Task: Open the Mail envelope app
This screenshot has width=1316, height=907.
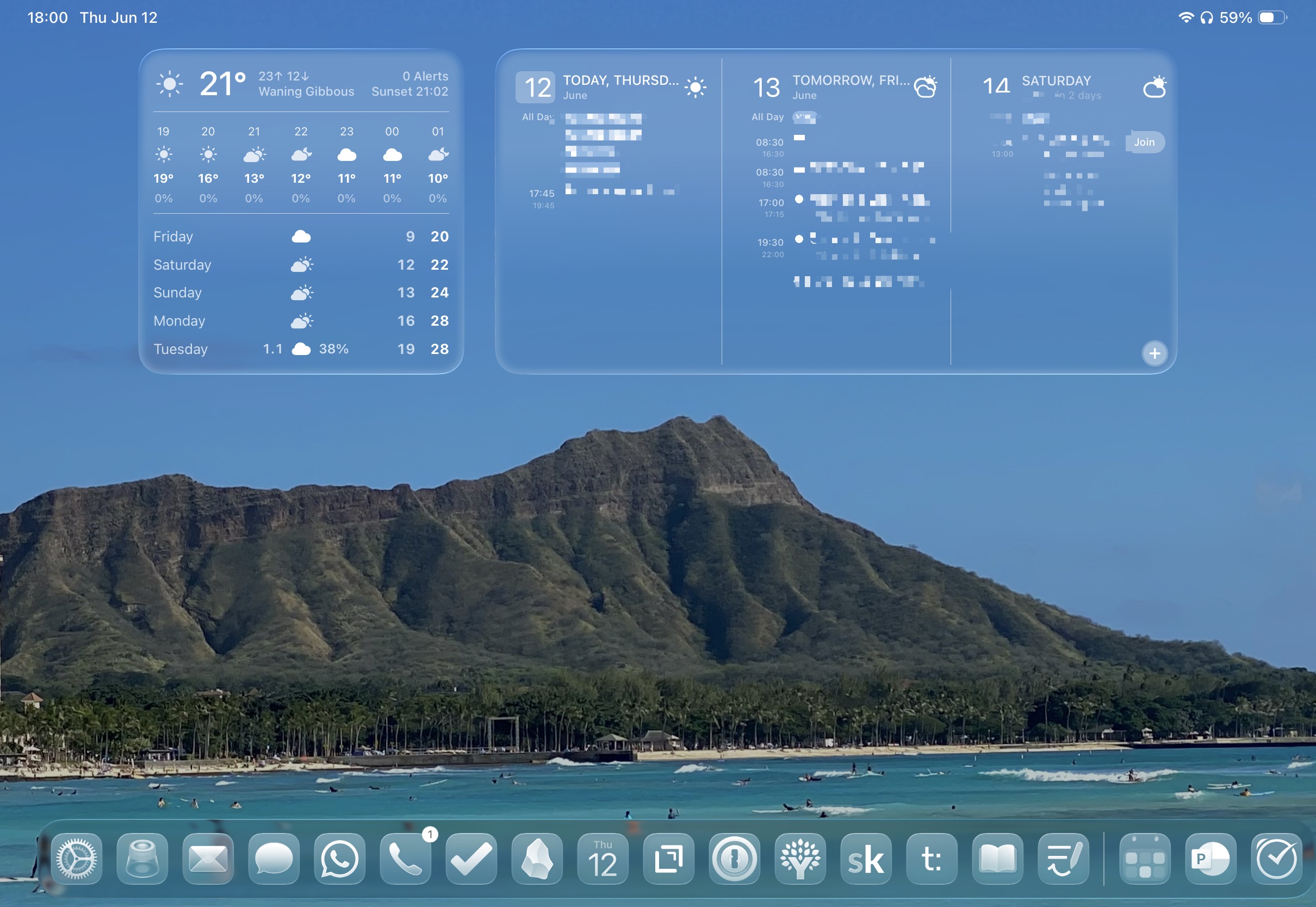Action: 208,858
